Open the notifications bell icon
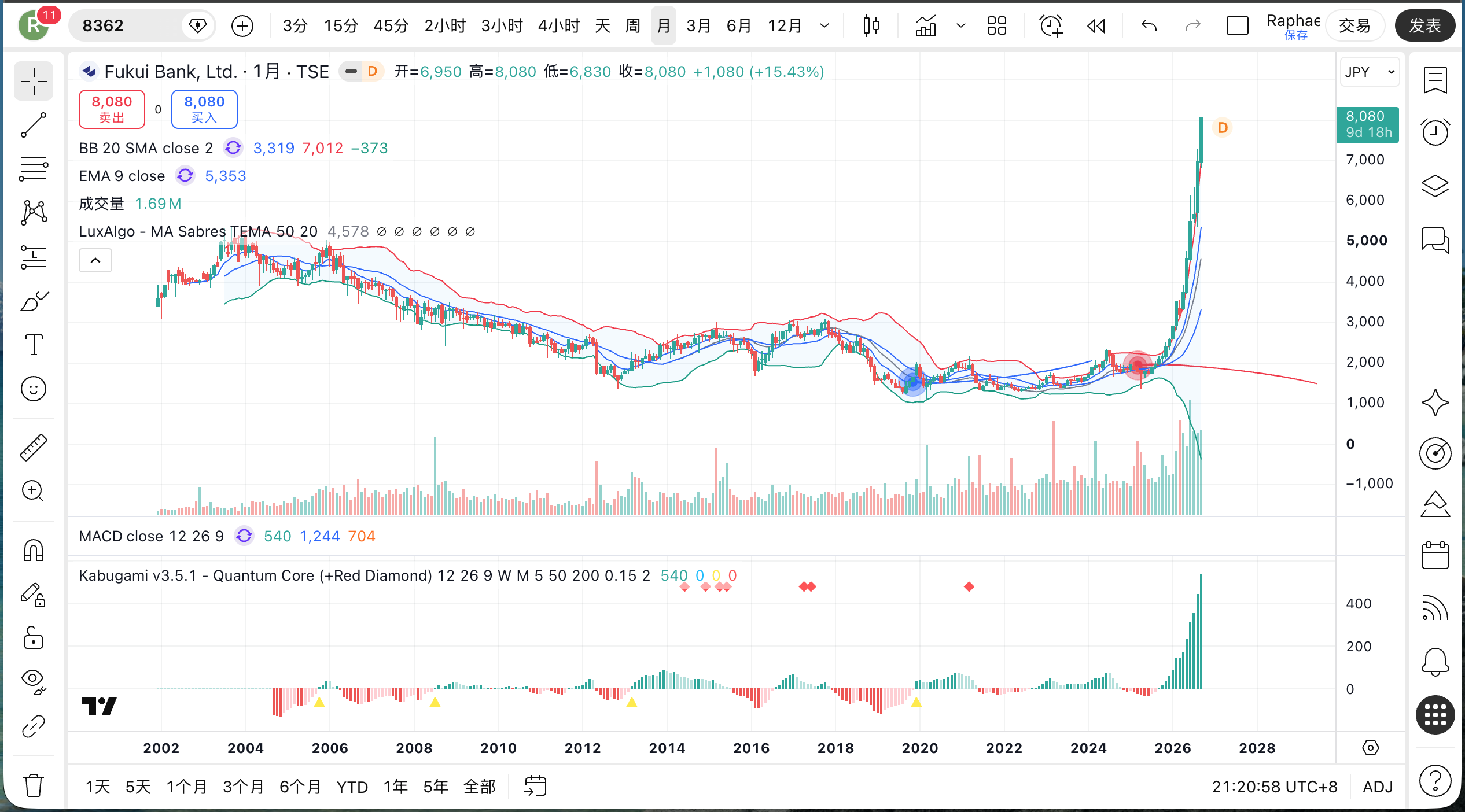This screenshot has width=1465, height=812. 1435,662
